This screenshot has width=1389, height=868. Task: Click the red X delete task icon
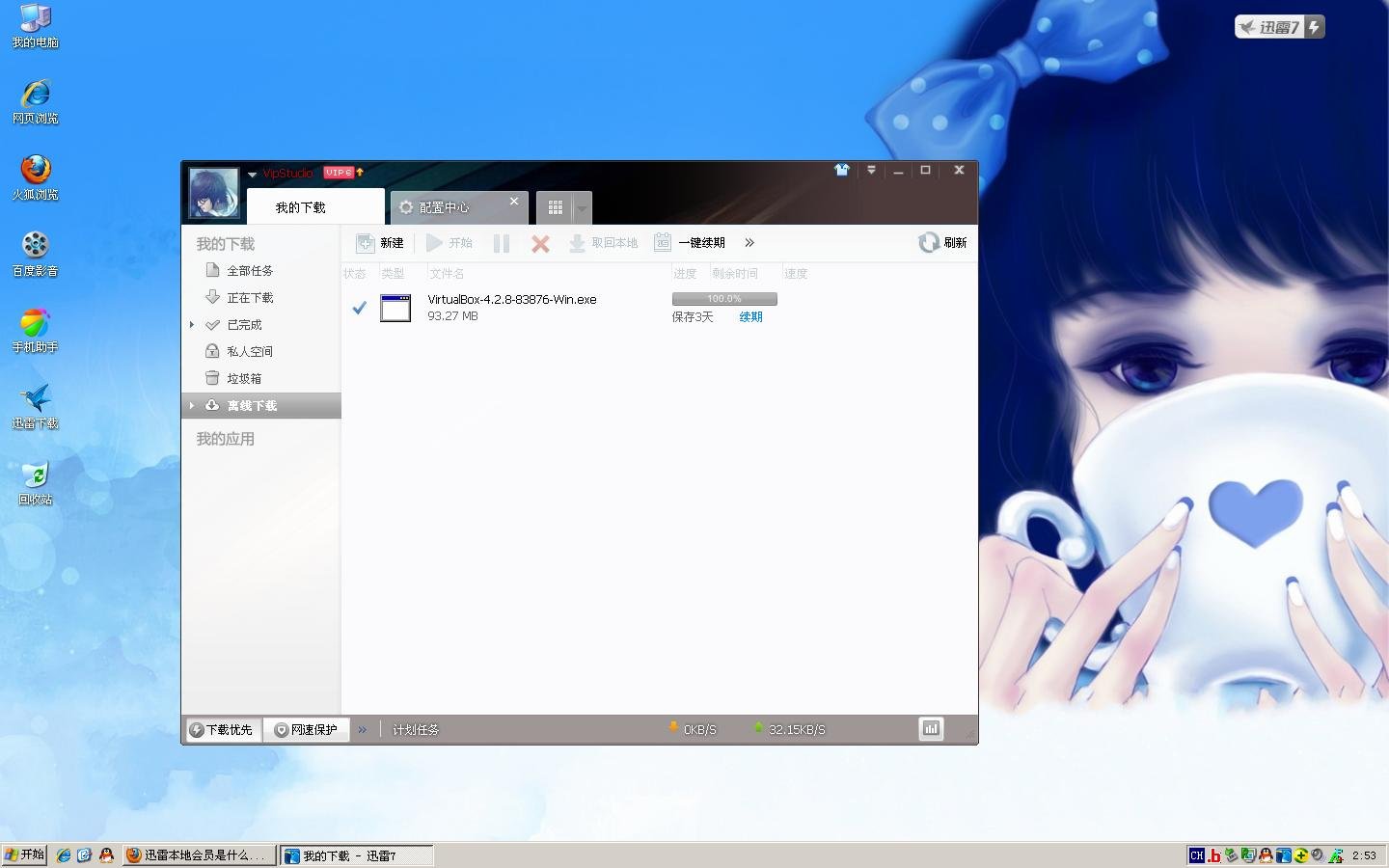click(540, 244)
